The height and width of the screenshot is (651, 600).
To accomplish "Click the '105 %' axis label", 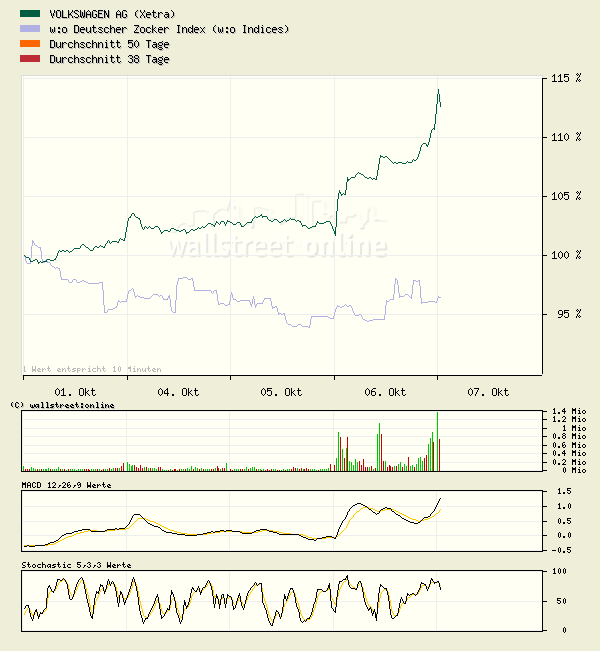I will [566, 196].
